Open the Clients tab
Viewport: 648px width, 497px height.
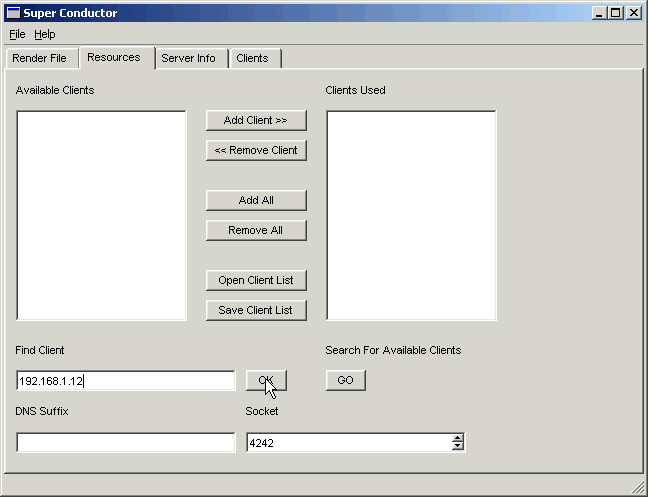(x=252, y=58)
